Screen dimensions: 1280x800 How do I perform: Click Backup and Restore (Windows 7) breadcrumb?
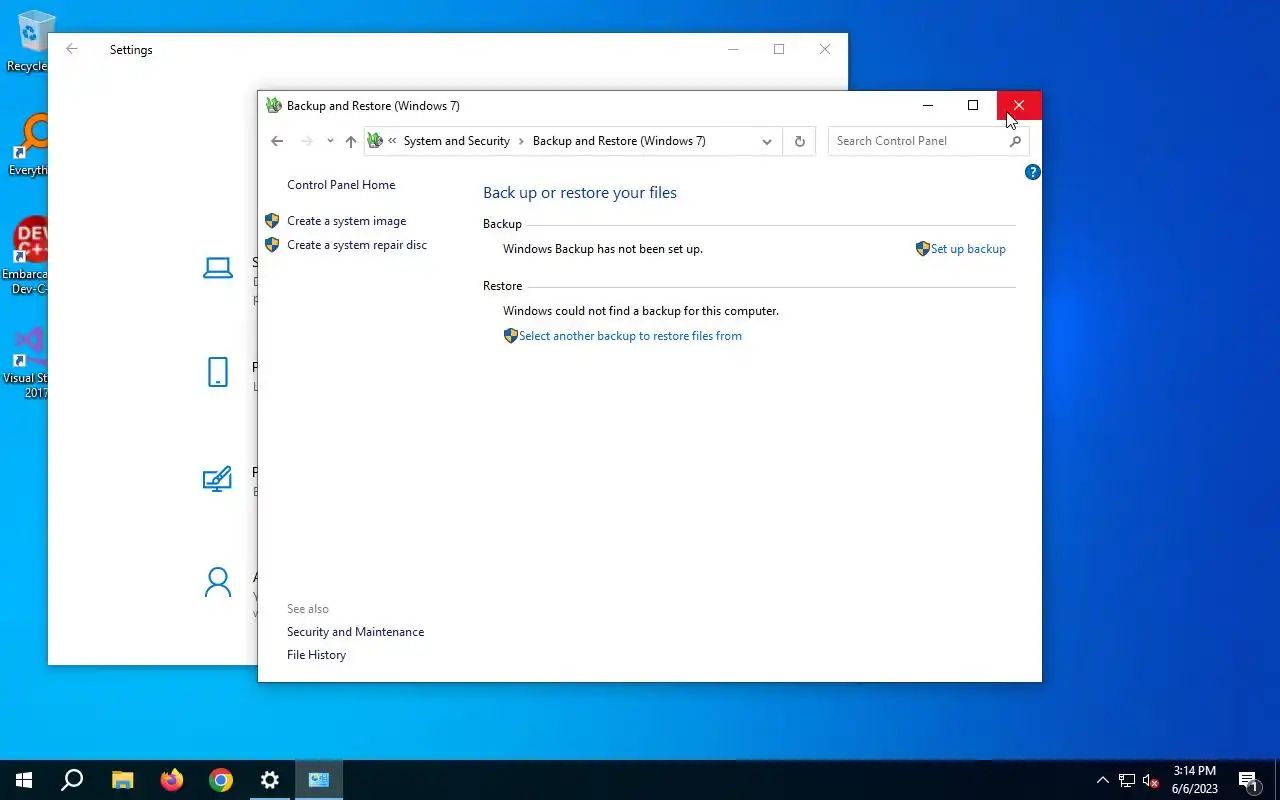619,141
